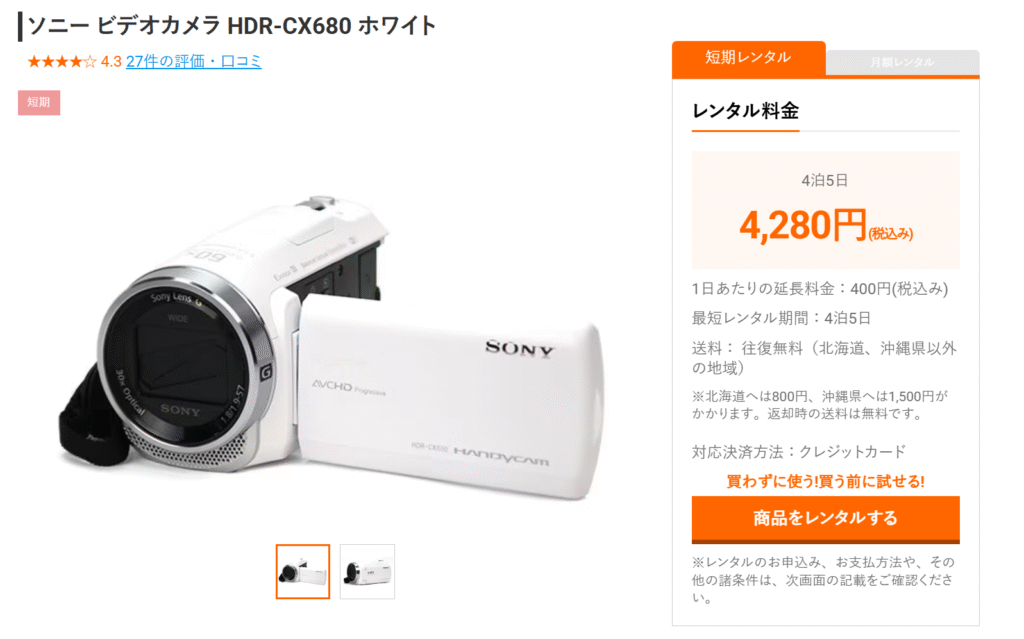
Task: Click the star rating icons
Action: tap(62, 62)
